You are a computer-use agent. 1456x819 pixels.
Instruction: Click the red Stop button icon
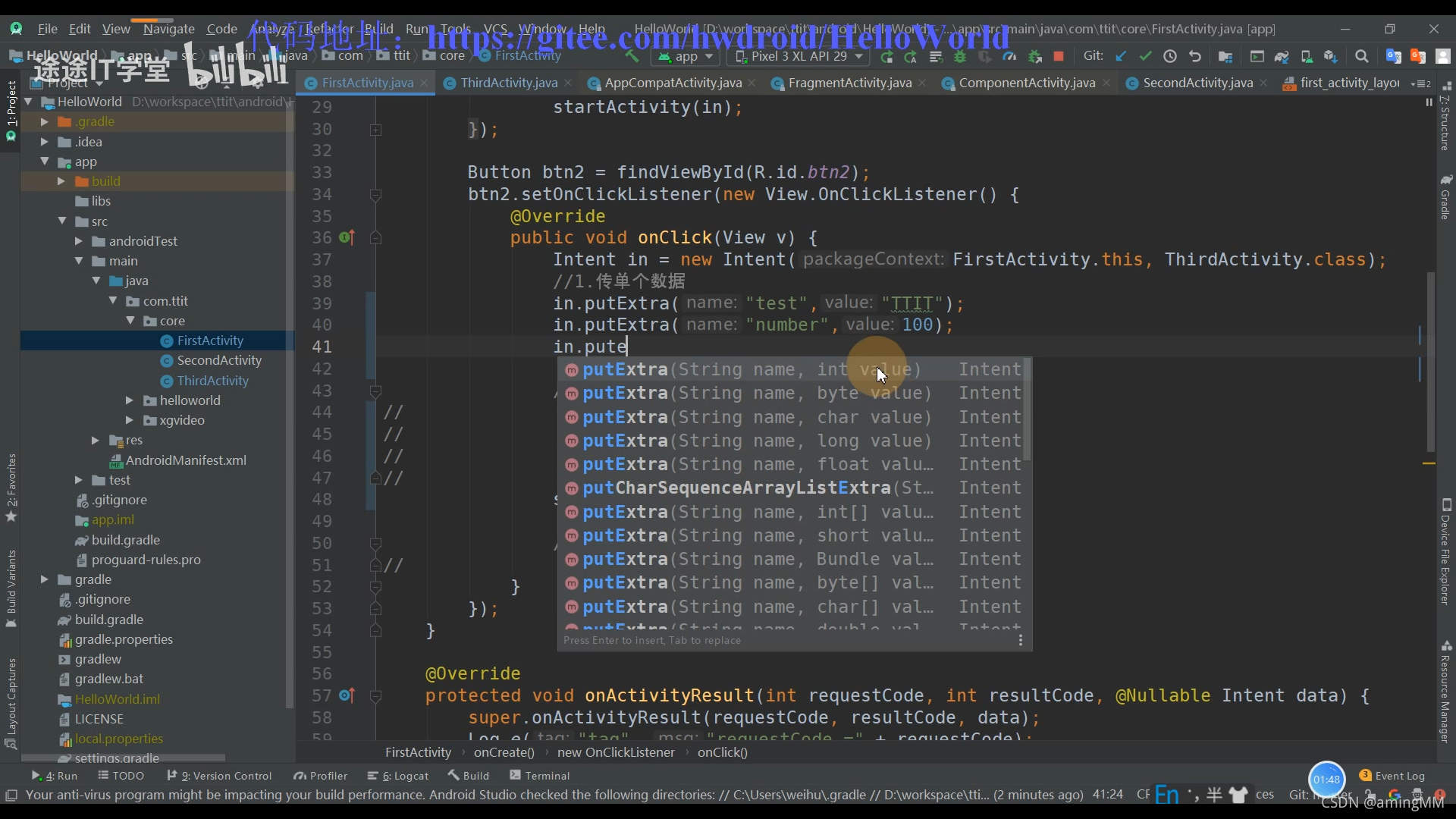(x=1059, y=57)
